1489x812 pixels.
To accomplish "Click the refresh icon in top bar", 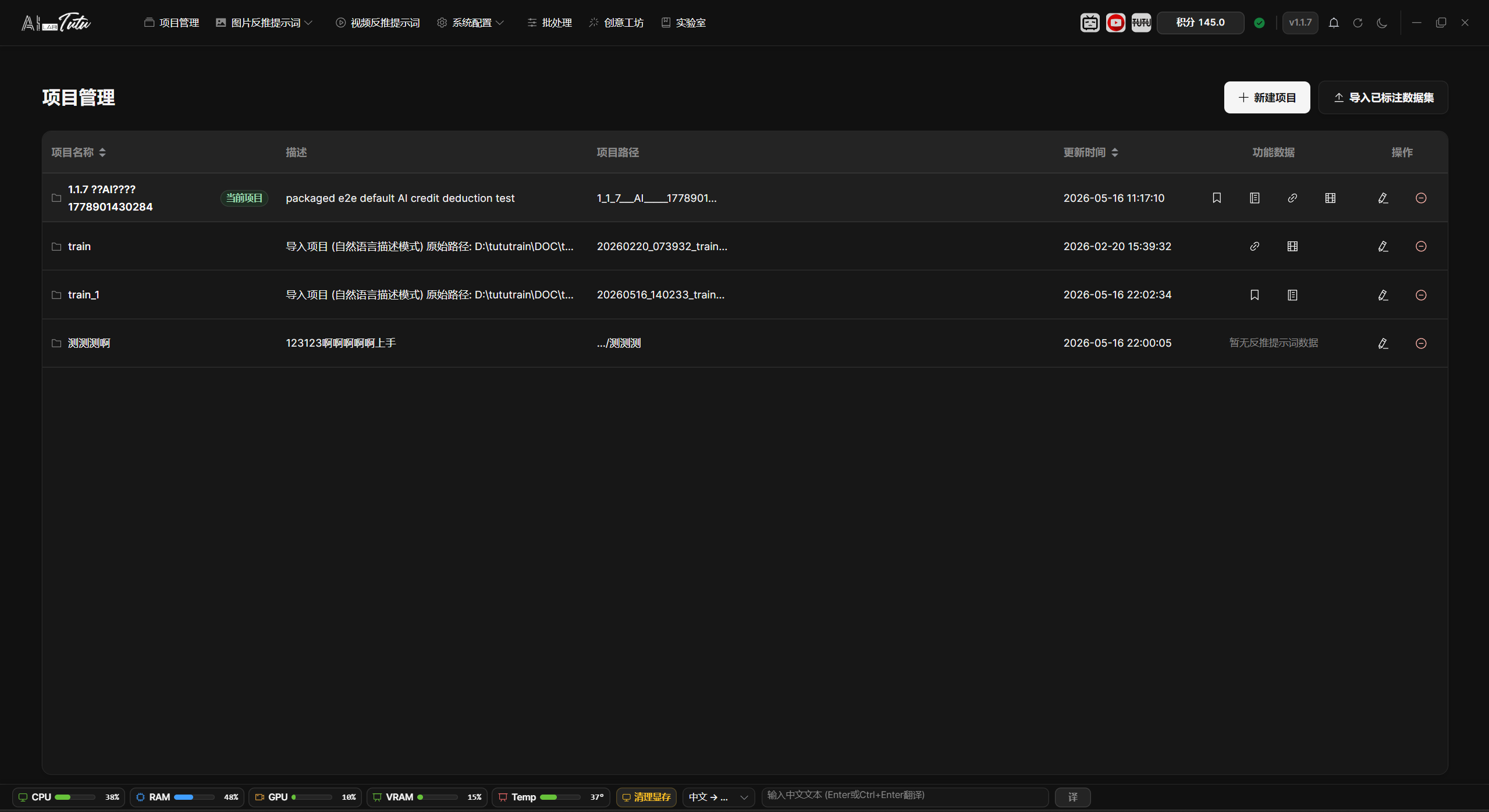I will [x=1357, y=23].
